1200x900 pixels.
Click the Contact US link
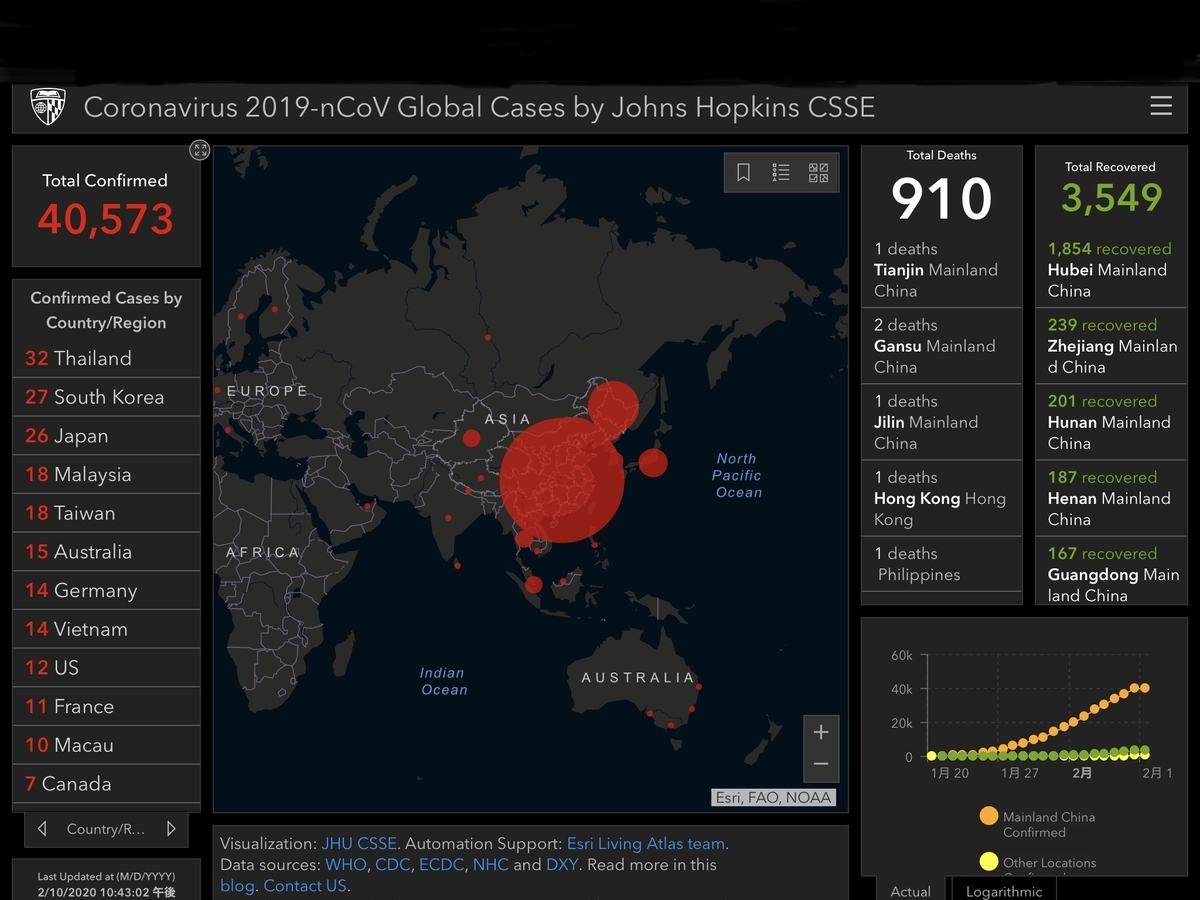pyautogui.click(x=305, y=885)
